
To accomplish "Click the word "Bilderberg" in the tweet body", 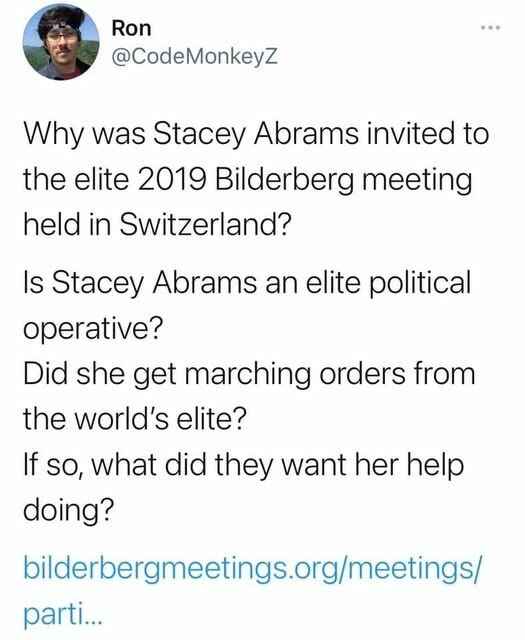I will tap(283, 180).
